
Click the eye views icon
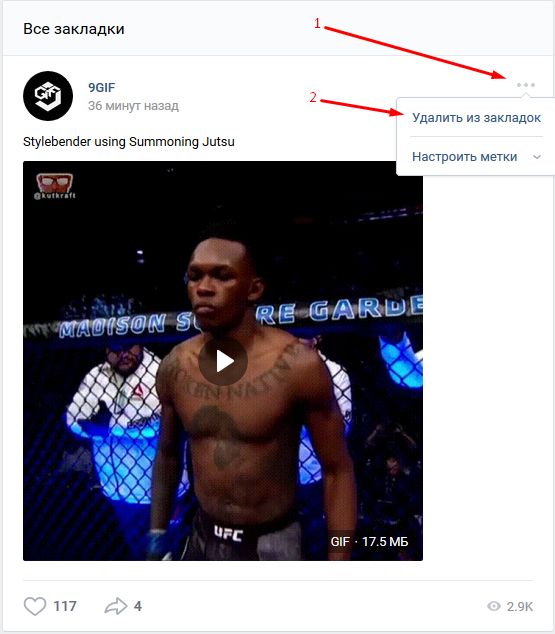(494, 606)
